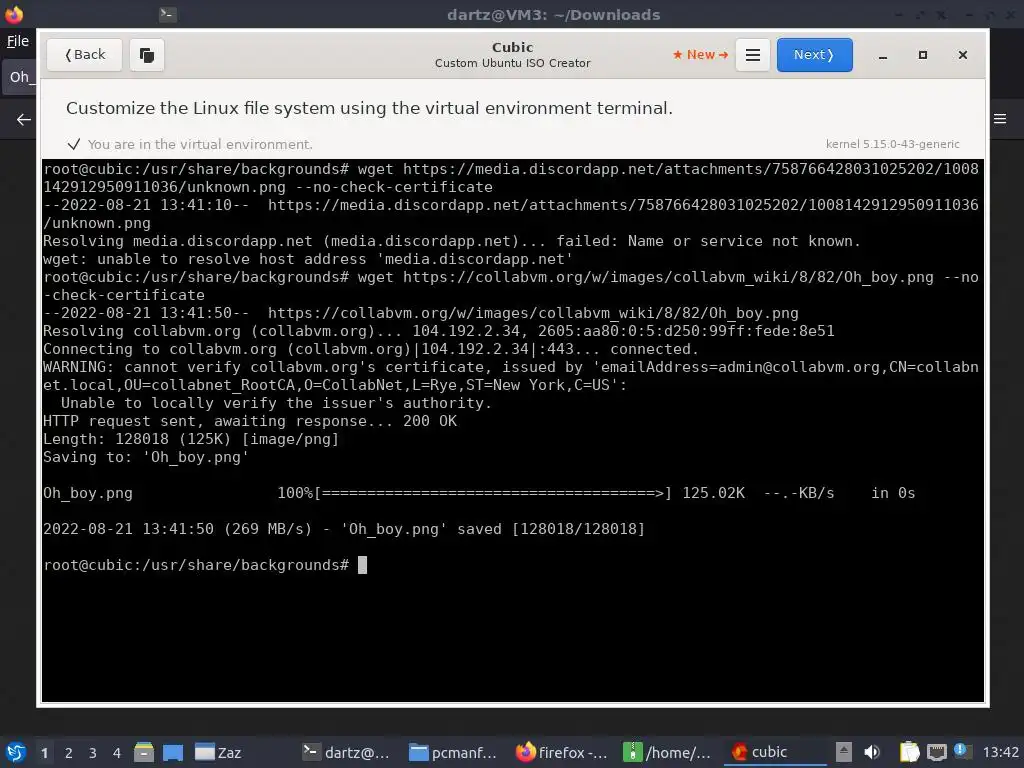Click the 'dartz@VM3: ~/Downloads' title bar
This screenshot has height=768, width=1024.
point(553,14)
